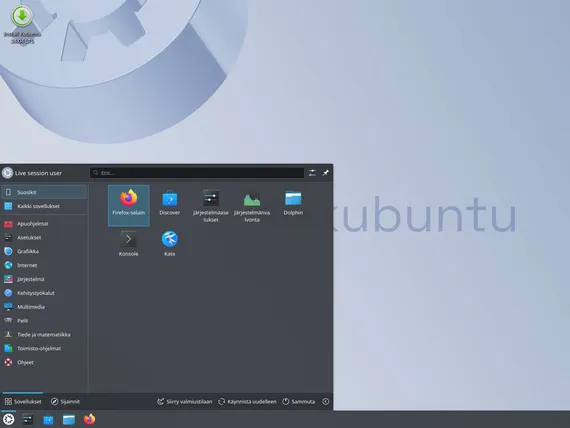
Task: Open Firefox from the taskbar
Action: coord(89,419)
